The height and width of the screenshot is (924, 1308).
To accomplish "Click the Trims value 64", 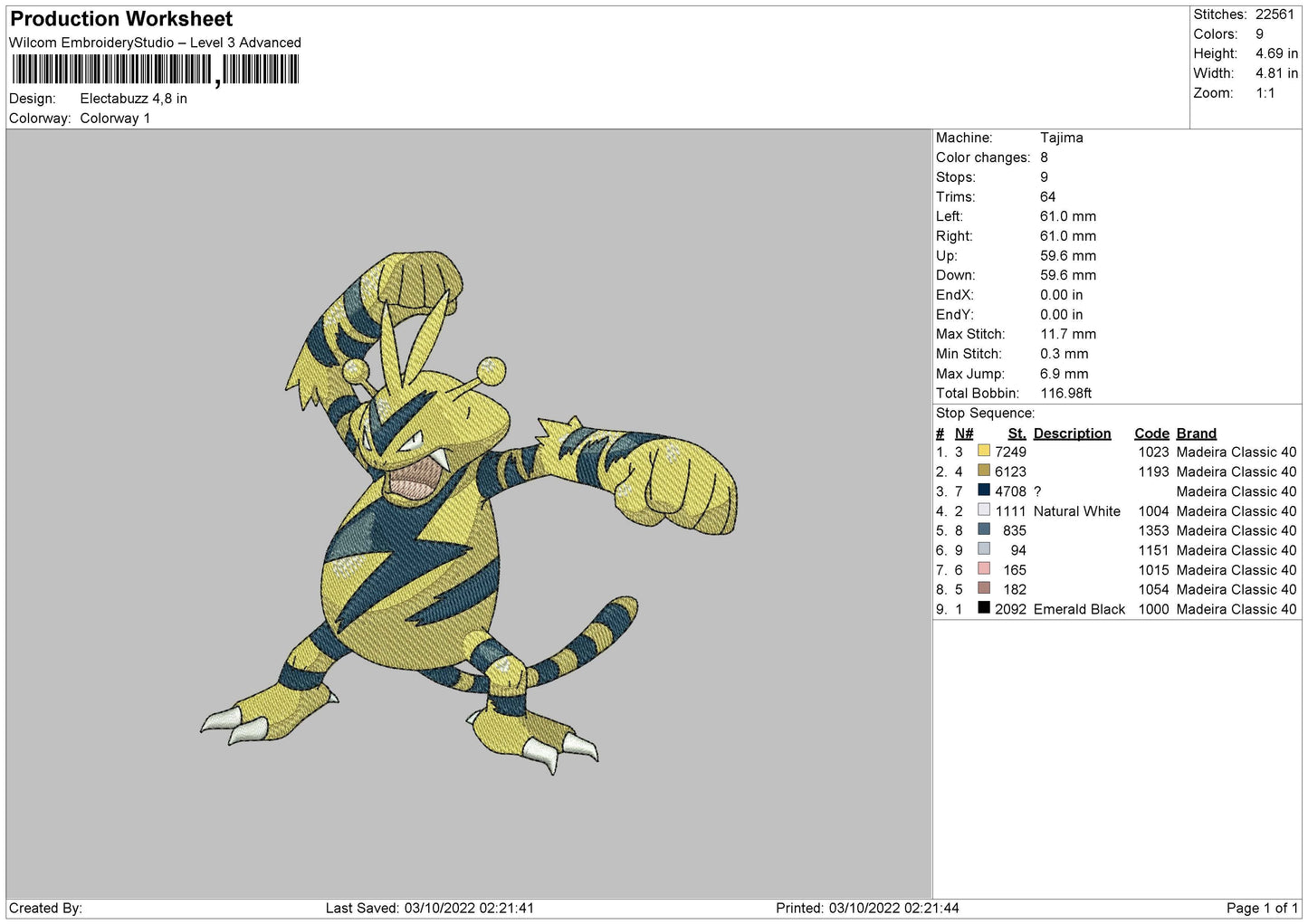I will pyautogui.click(x=1048, y=196).
